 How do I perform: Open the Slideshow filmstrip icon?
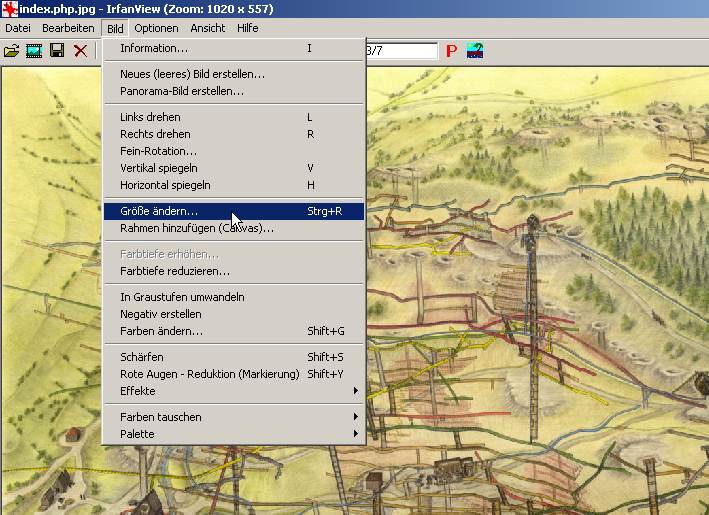coord(35,51)
